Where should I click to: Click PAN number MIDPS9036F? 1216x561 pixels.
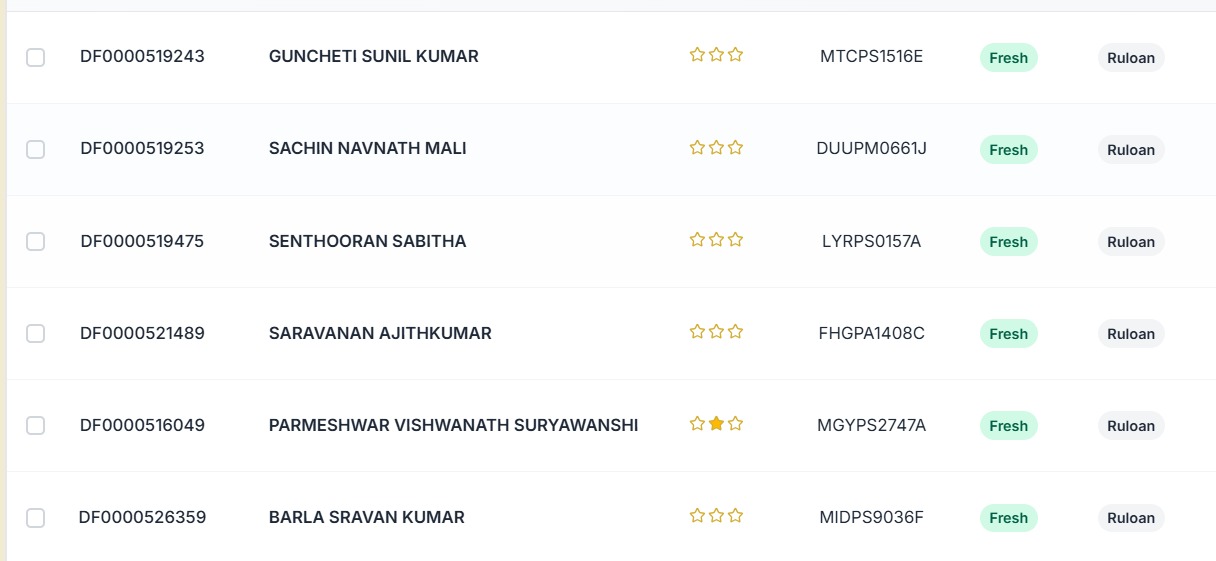click(871, 517)
